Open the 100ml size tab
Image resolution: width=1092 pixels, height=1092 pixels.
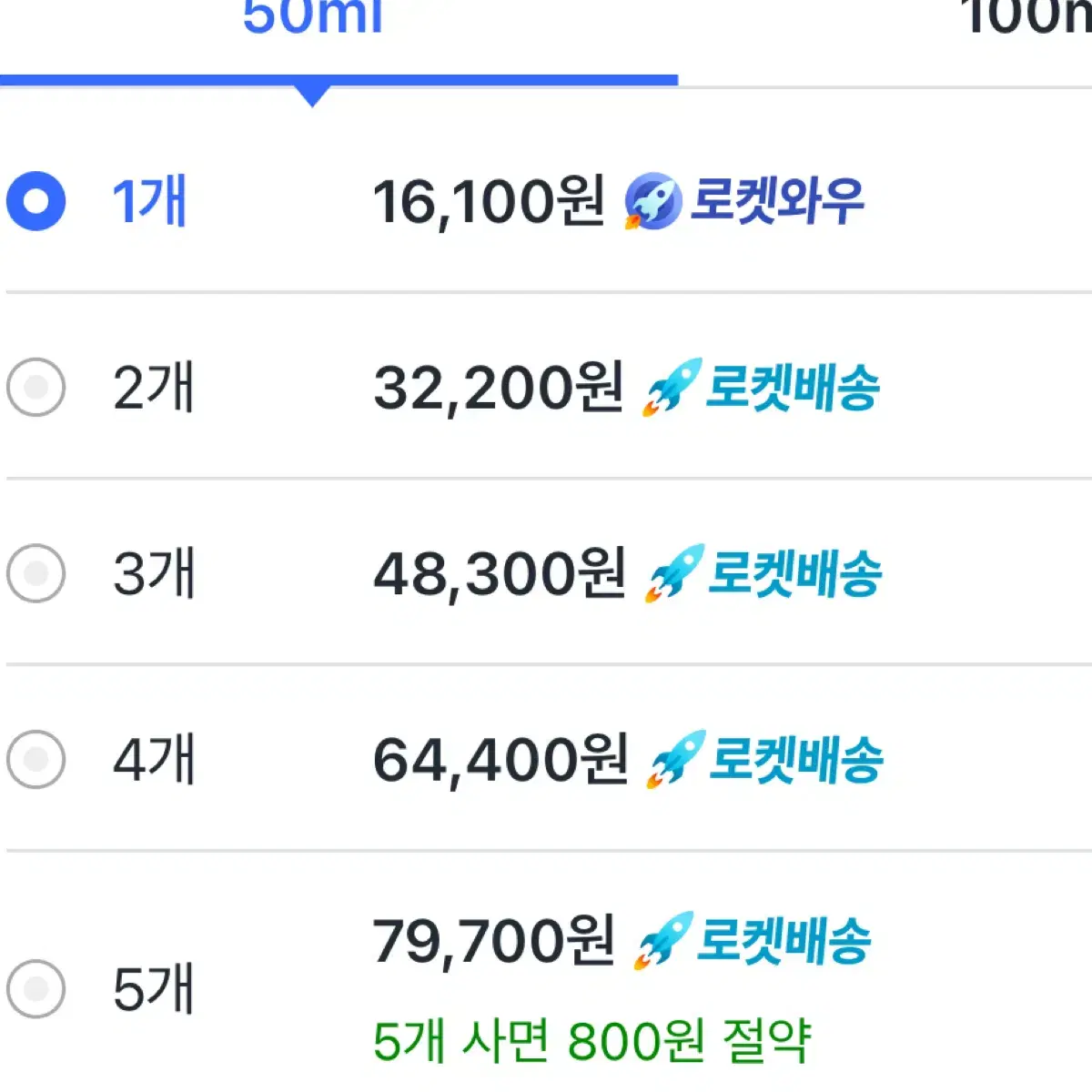tap(1026, 18)
